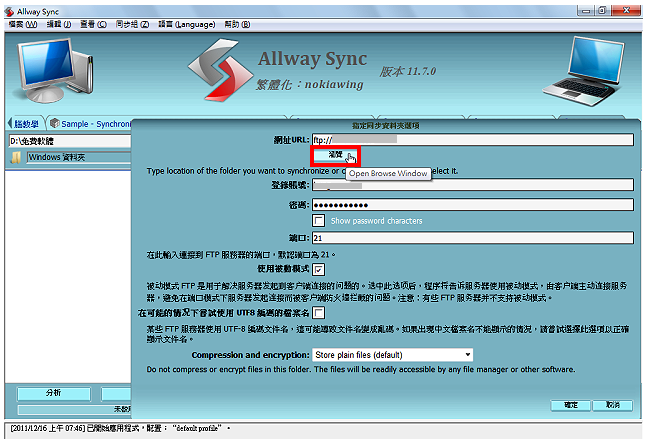The width and height of the screenshot is (649, 444).
Task: Click the D:\ path input field
Action: pos(70,141)
